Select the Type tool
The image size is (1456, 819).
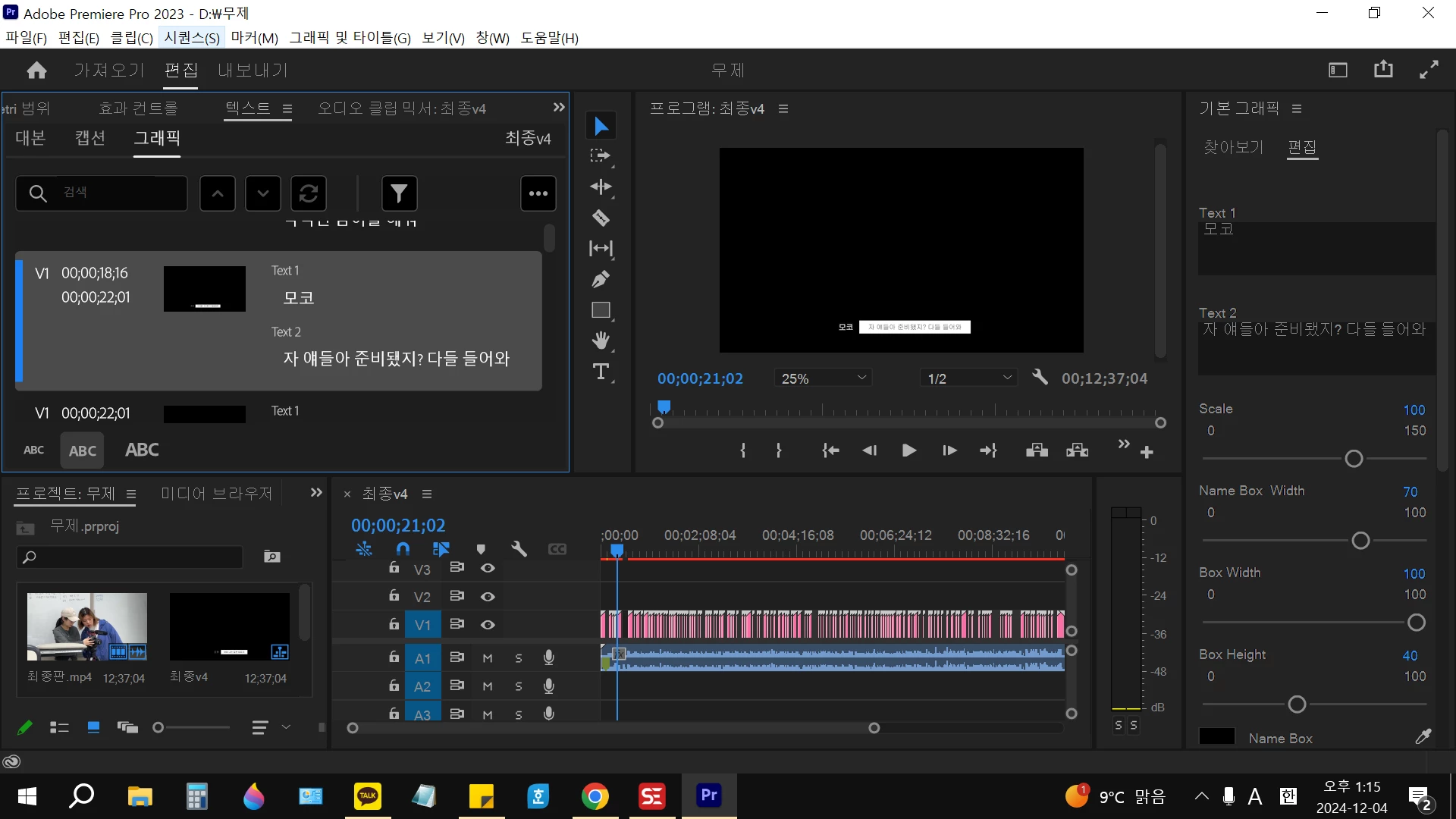point(601,372)
